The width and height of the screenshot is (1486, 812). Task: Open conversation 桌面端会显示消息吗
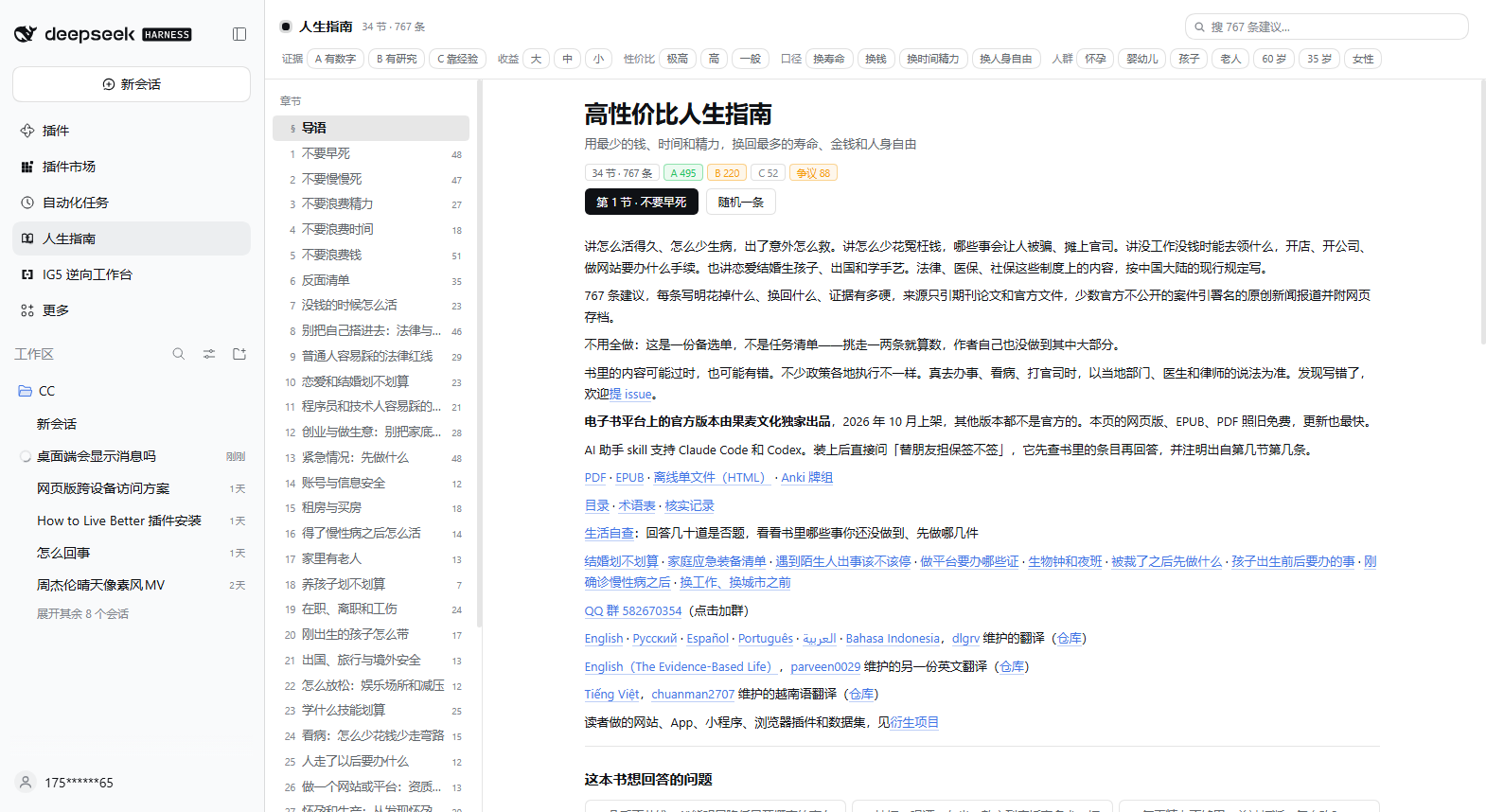point(132,456)
